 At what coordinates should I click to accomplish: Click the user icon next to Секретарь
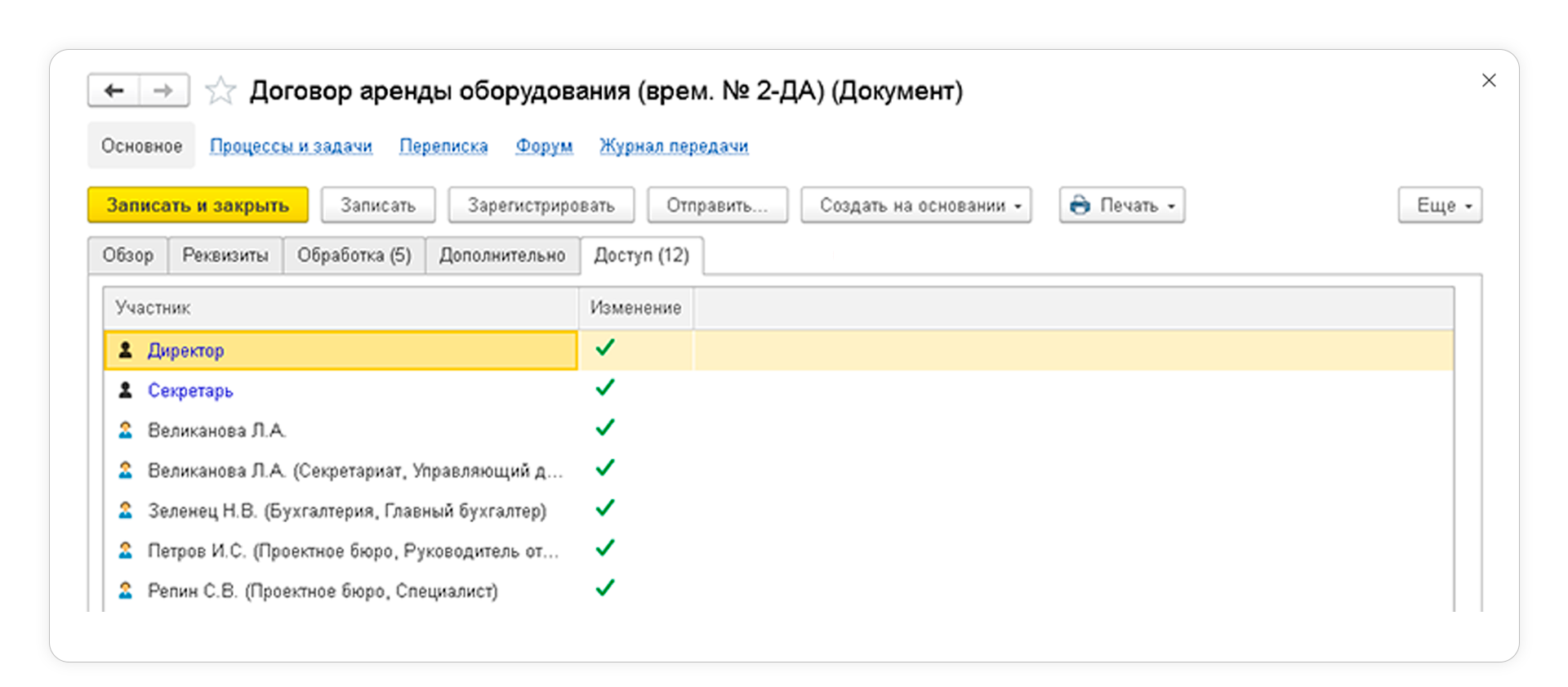coord(126,390)
